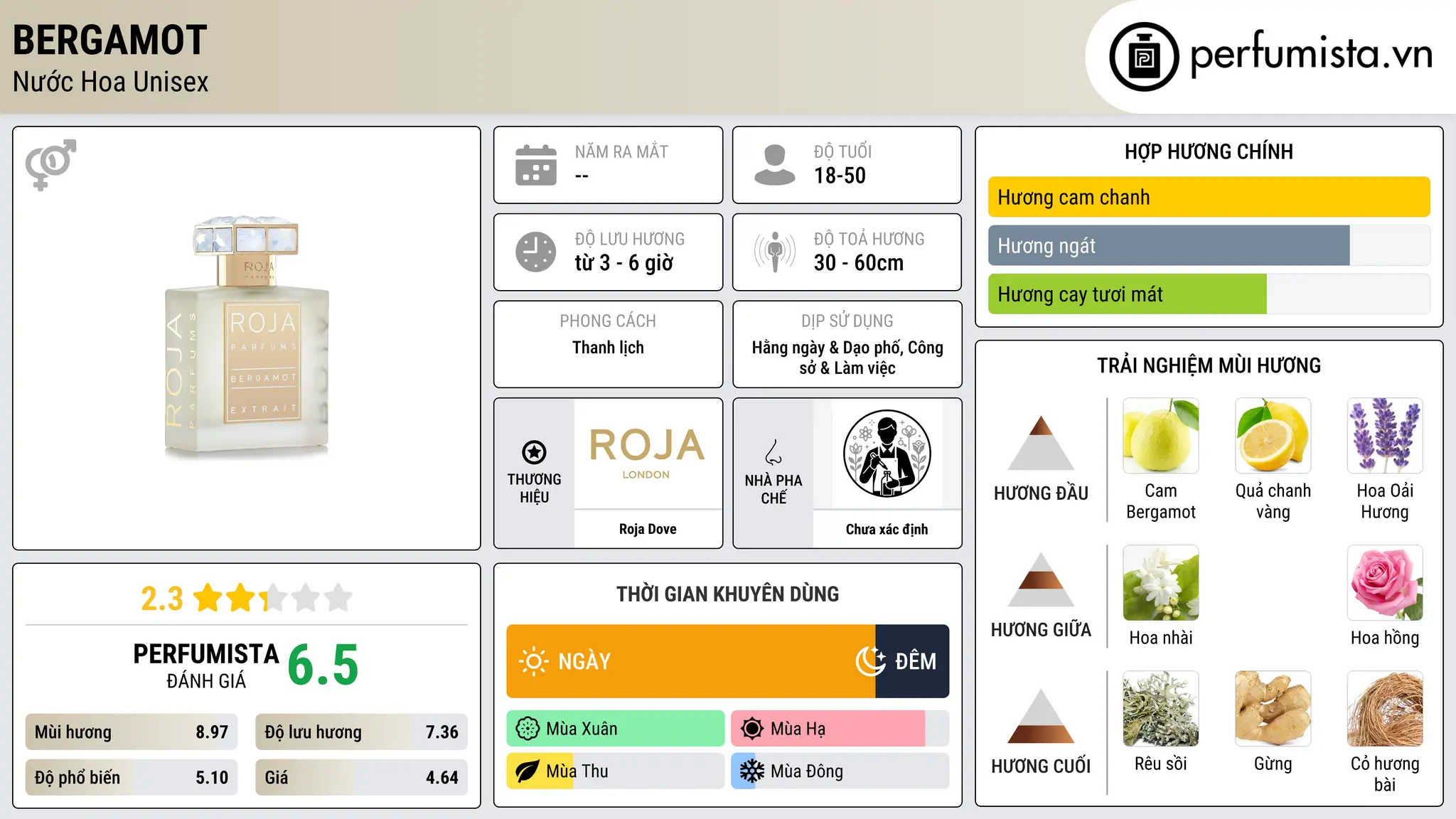Select the Quả chanh vàng lemon image
This screenshot has height=819, width=1456.
click(1273, 436)
